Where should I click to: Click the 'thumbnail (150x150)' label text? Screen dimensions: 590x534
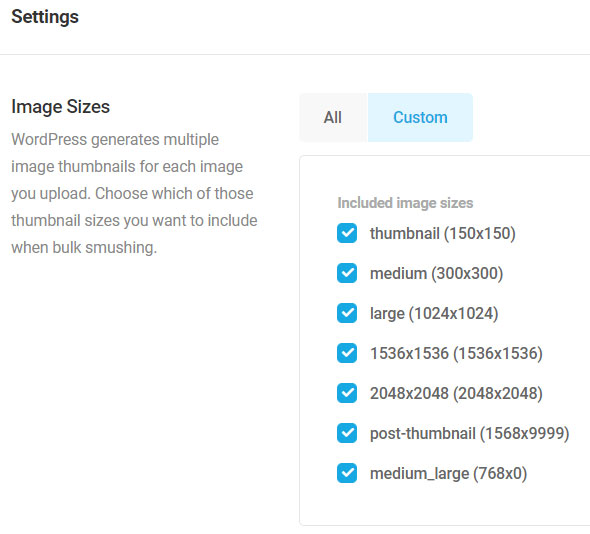click(442, 234)
